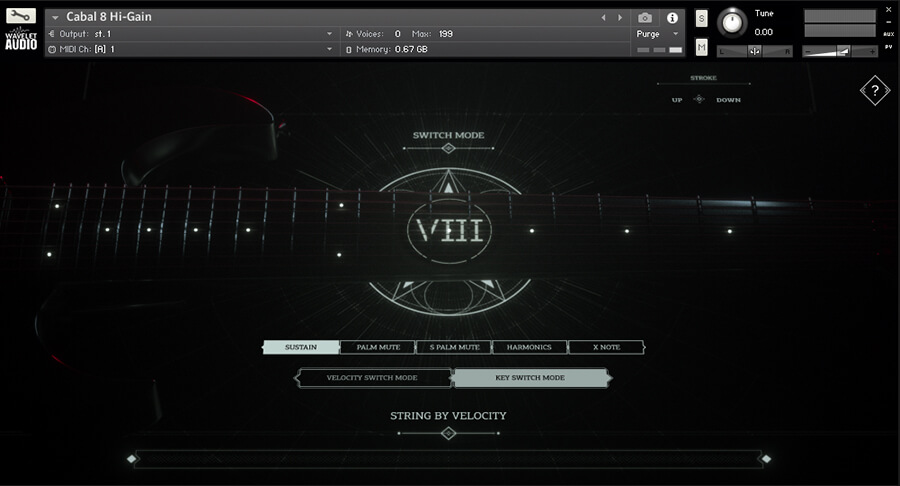The image size is (900, 486).
Task: Select the Sustain articulation tab
Action: pos(301,347)
